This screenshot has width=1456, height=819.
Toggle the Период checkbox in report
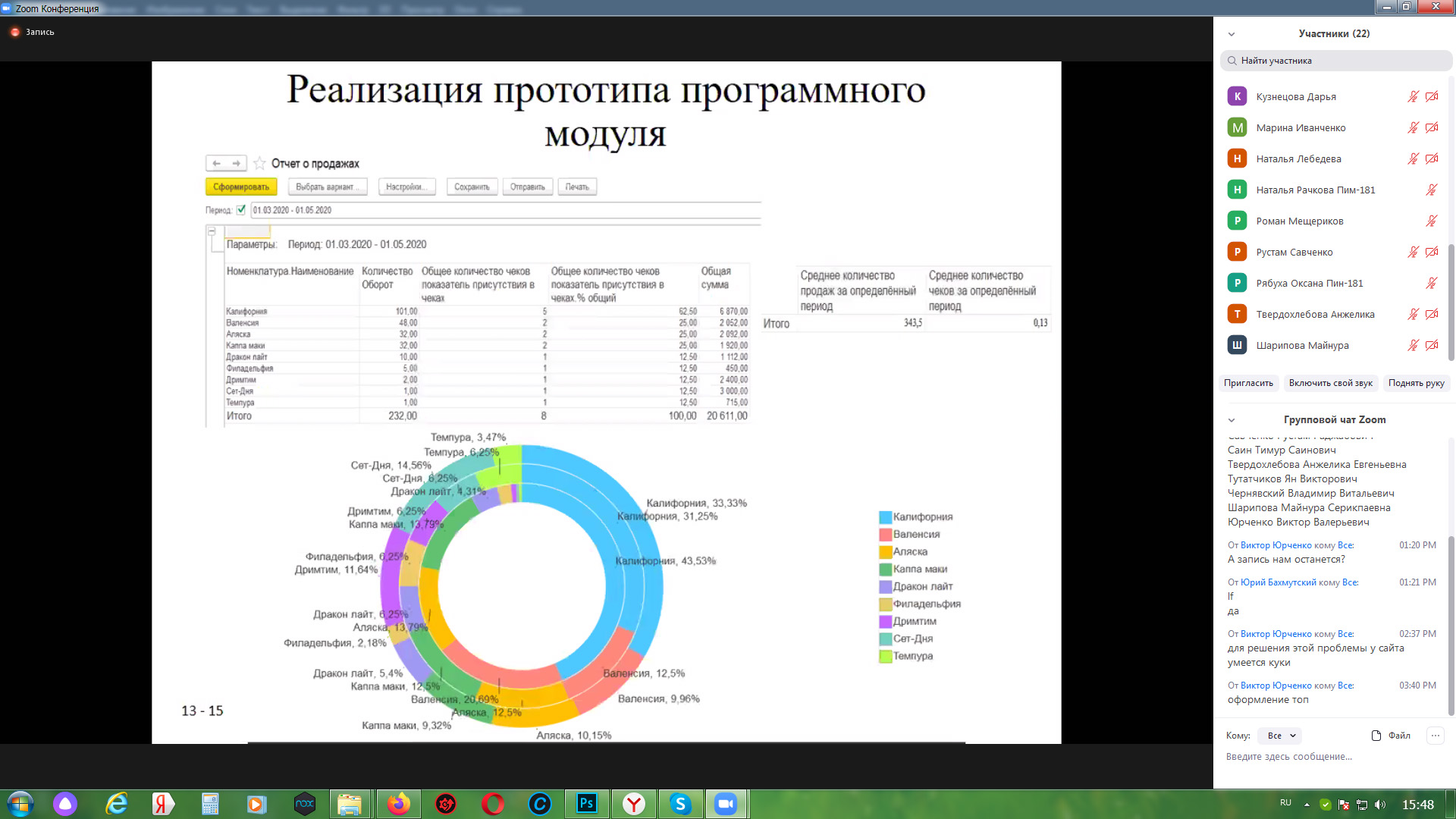click(x=241, y=210)
